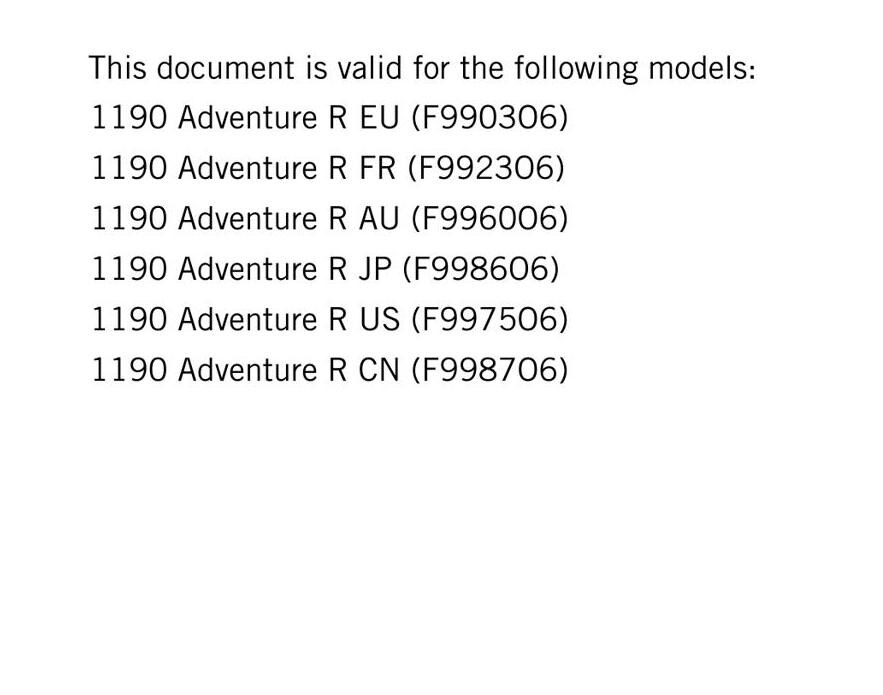The height and width of the screenshot is (695, 883).
Task: Select the 1190 Adventure R EU line
Action: [x=329, y=118]
